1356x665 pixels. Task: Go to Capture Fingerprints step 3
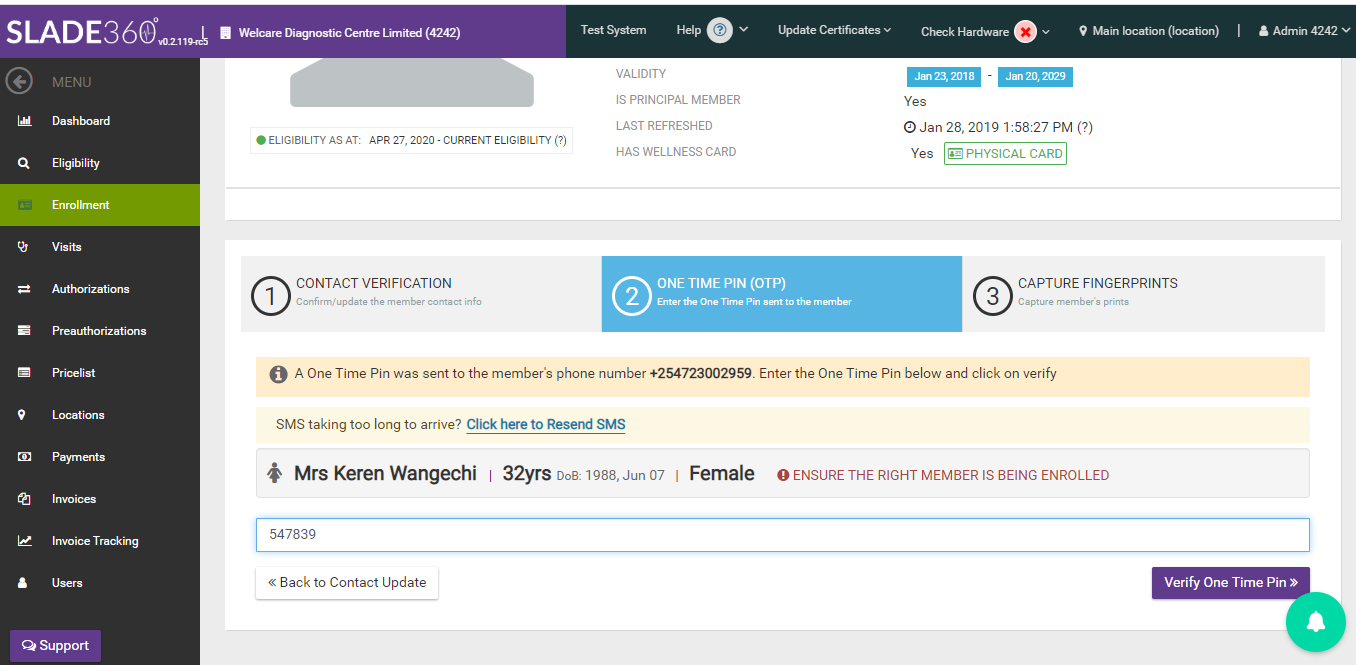1144,294
